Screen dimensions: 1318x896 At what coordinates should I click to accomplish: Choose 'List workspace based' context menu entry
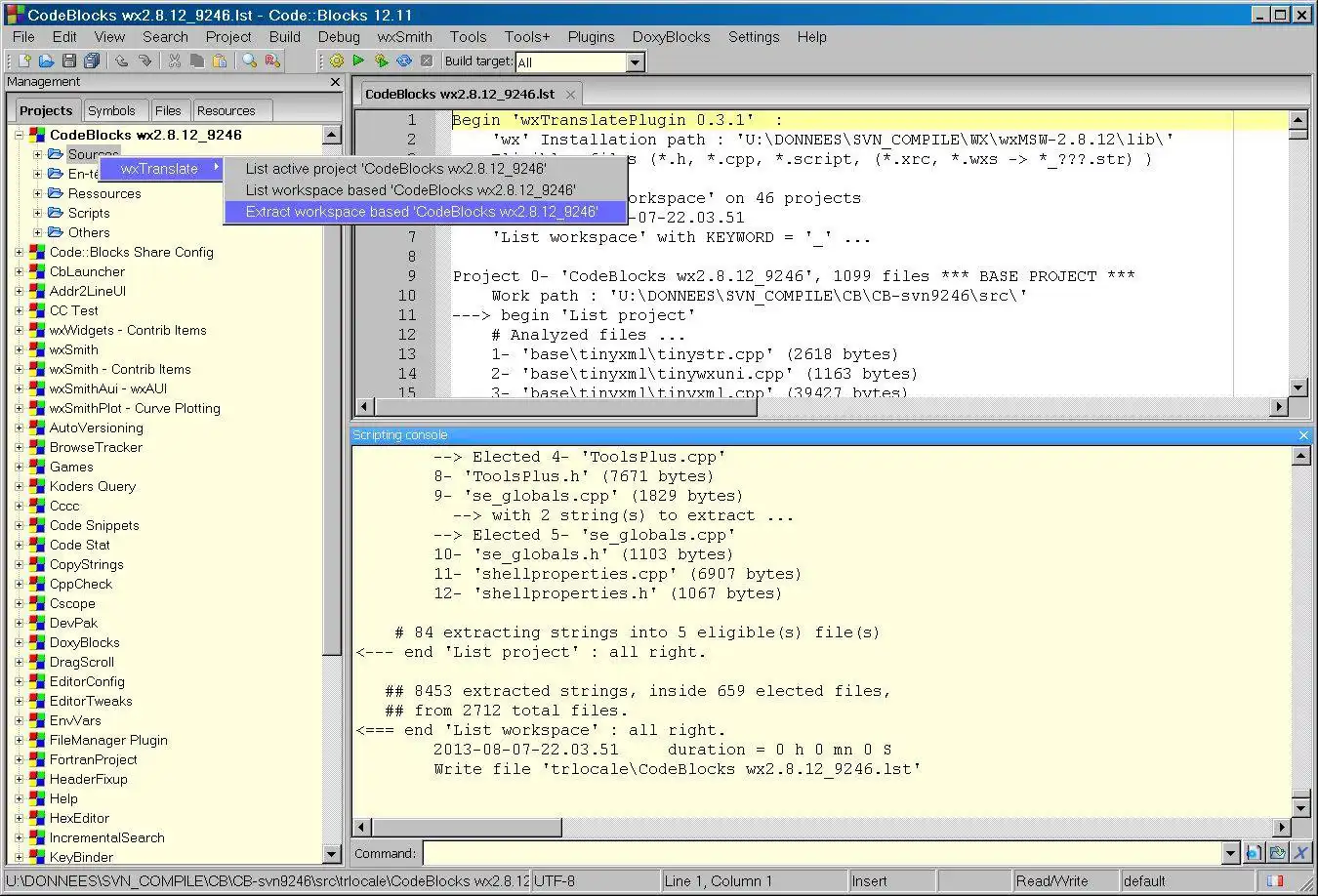pyautogui.click(x=425, y=190)
